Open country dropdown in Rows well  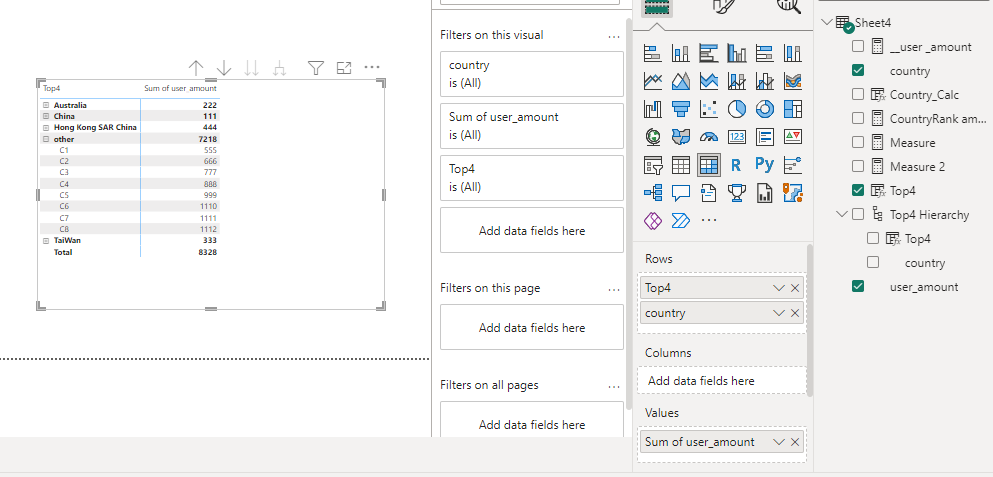click(x=778, y=313)
